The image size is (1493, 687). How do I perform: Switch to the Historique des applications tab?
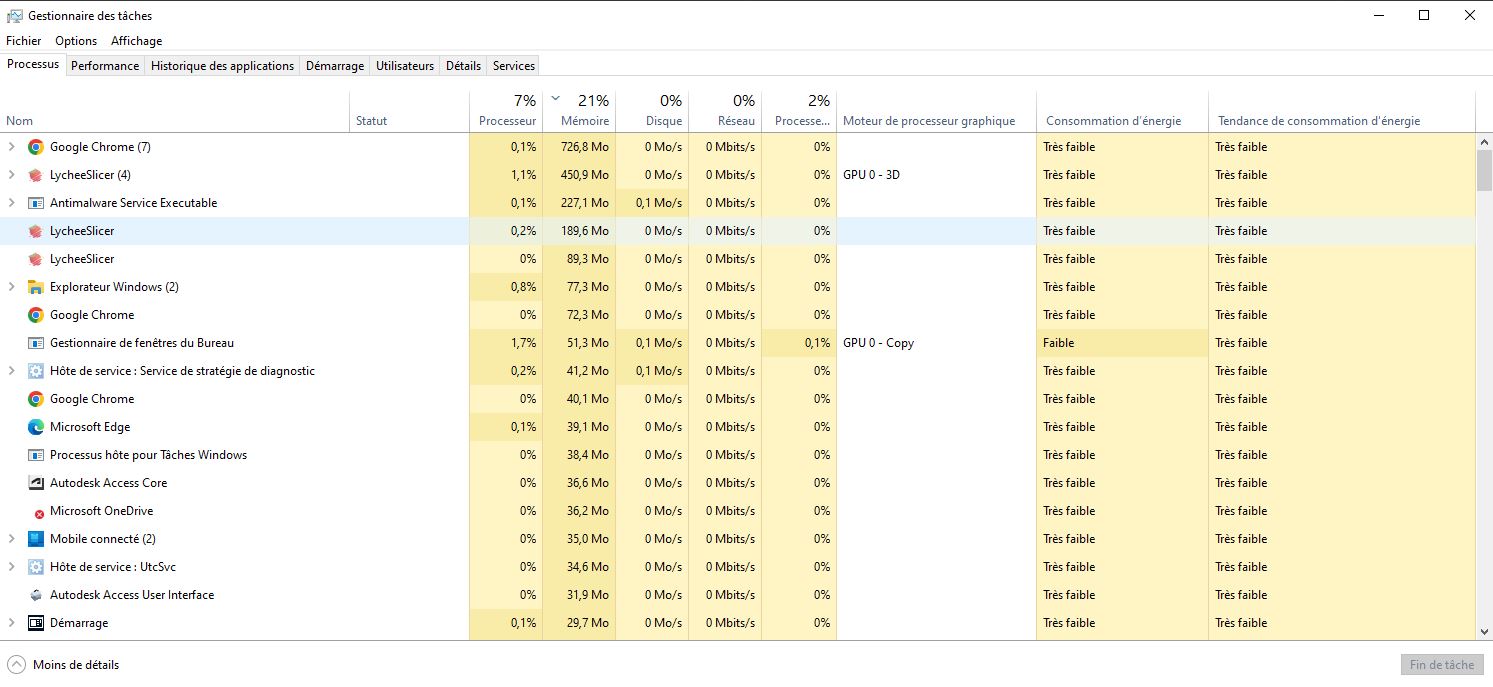click(223, 66)
